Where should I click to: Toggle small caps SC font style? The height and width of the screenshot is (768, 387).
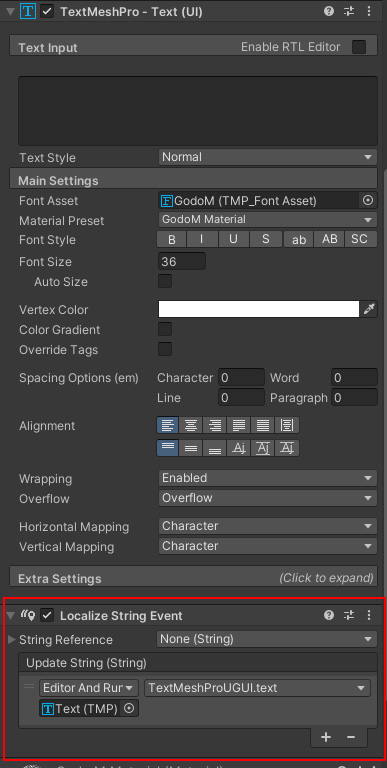[x=361, y=240]
